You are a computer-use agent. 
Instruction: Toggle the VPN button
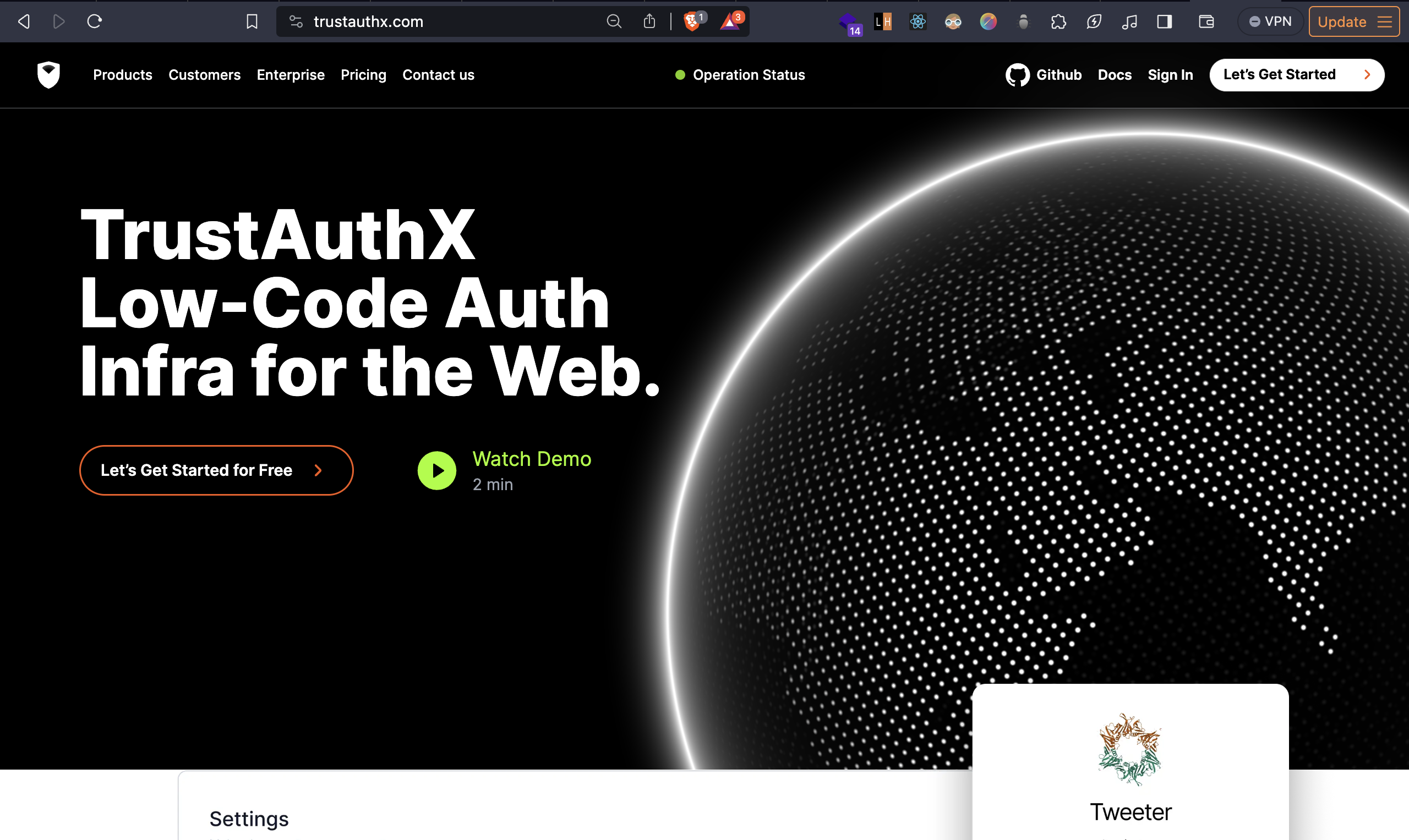[x=1270, y=21]
